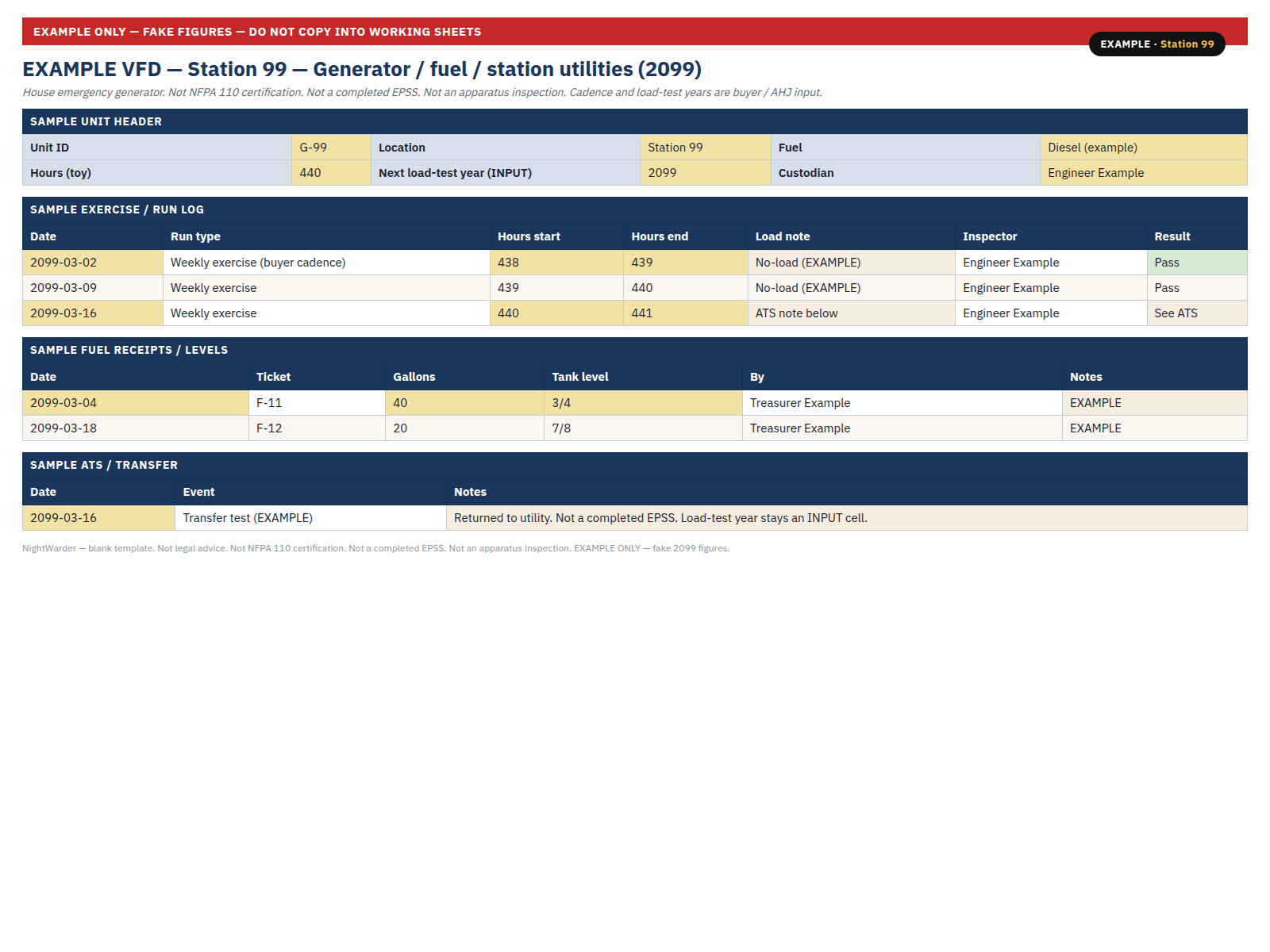Select the ATS note below cell
Image resolution: width=1270 pixels, height=952 pixels.
point(851,313)
